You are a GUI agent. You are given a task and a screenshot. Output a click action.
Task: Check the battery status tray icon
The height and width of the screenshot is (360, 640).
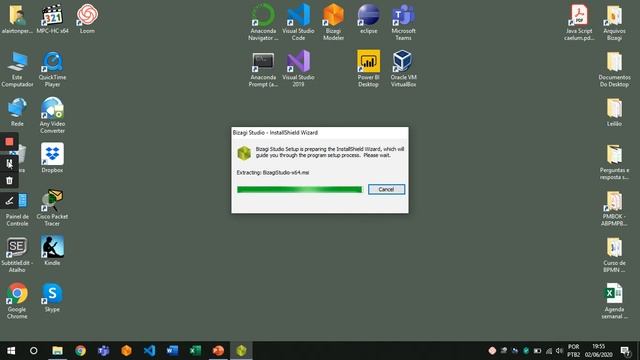click(x=538, y=351)
